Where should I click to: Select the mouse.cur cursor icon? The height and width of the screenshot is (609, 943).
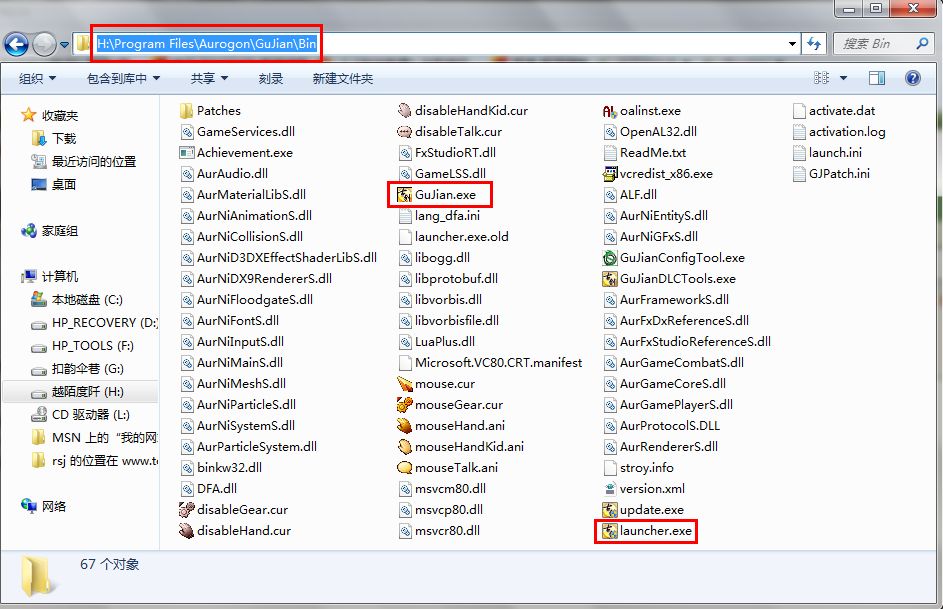click(x=404, y=384)
